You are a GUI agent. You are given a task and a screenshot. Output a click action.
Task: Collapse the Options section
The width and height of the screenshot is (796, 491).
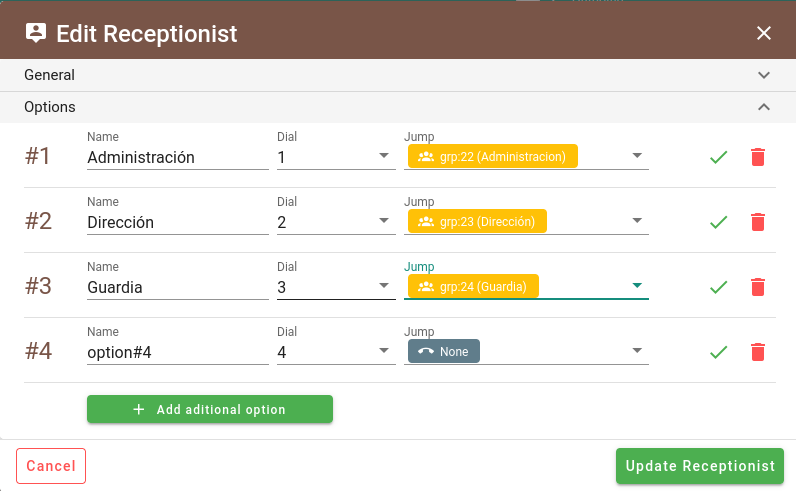point(398,107)
